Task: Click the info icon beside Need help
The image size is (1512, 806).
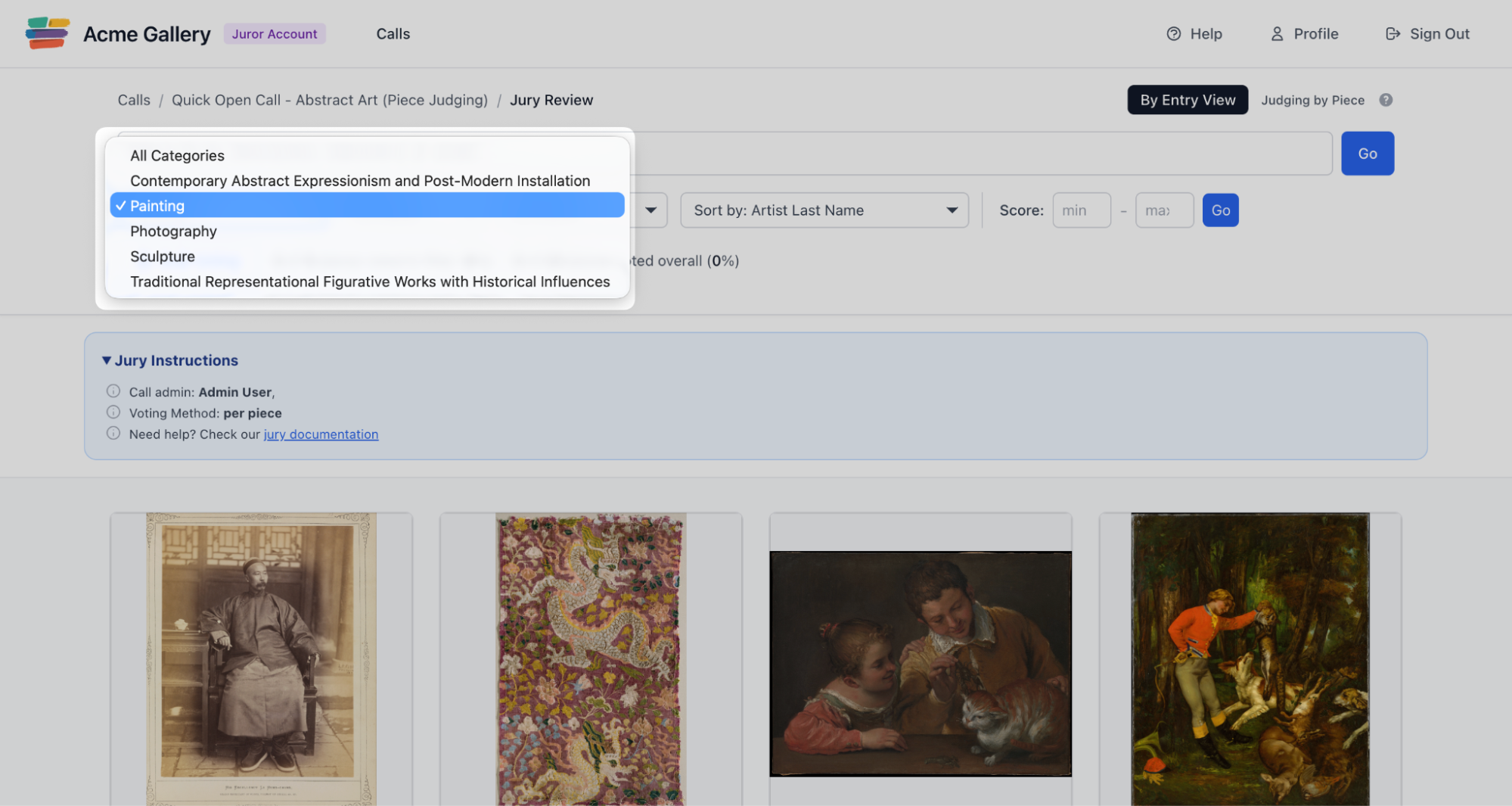Action: (113, 434)
